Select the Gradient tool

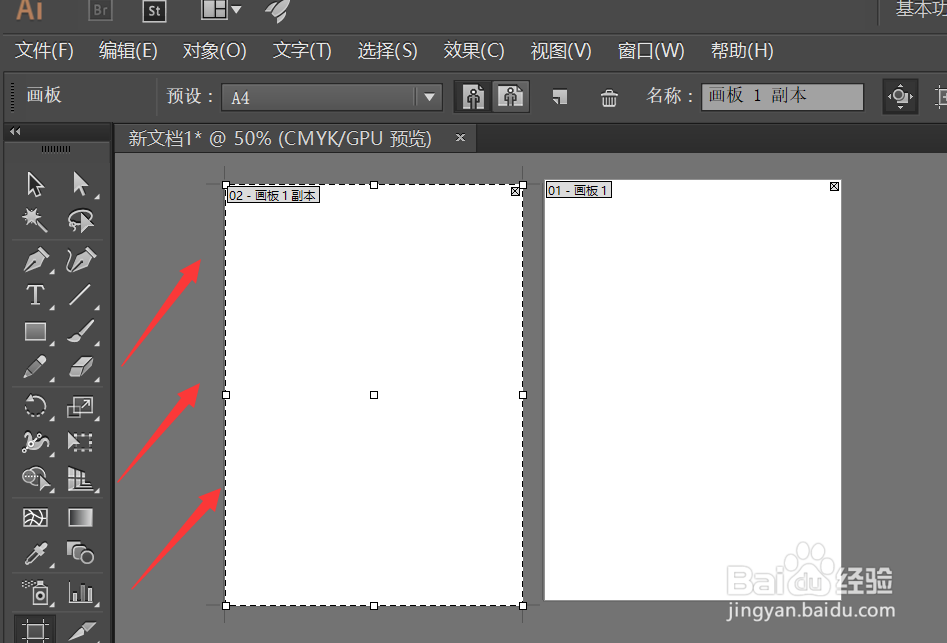coord(80,517)
